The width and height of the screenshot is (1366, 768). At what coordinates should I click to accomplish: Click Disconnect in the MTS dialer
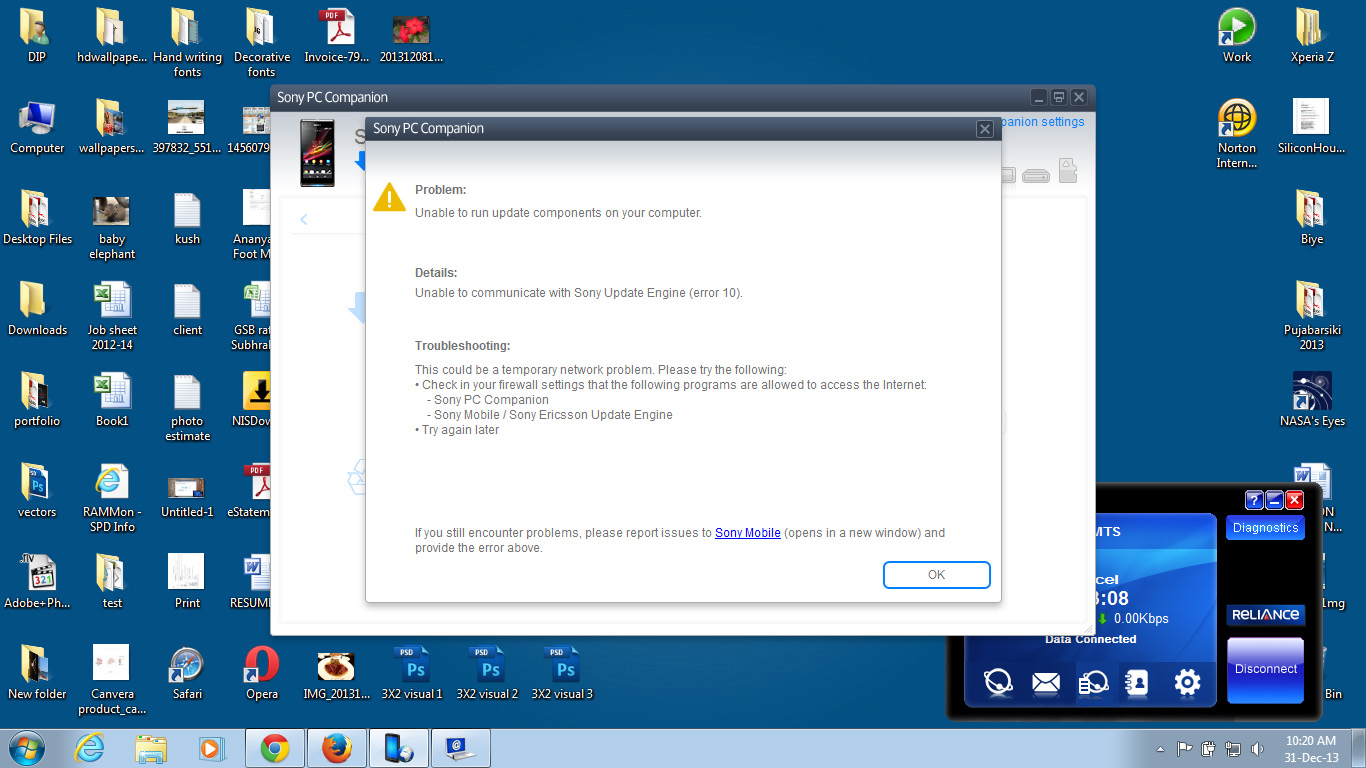point(1265,670)
